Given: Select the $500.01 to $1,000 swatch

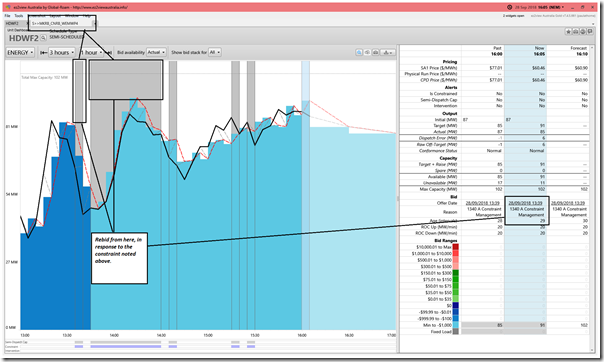Looking at the screenshot, I should click(x=456, y=260).
